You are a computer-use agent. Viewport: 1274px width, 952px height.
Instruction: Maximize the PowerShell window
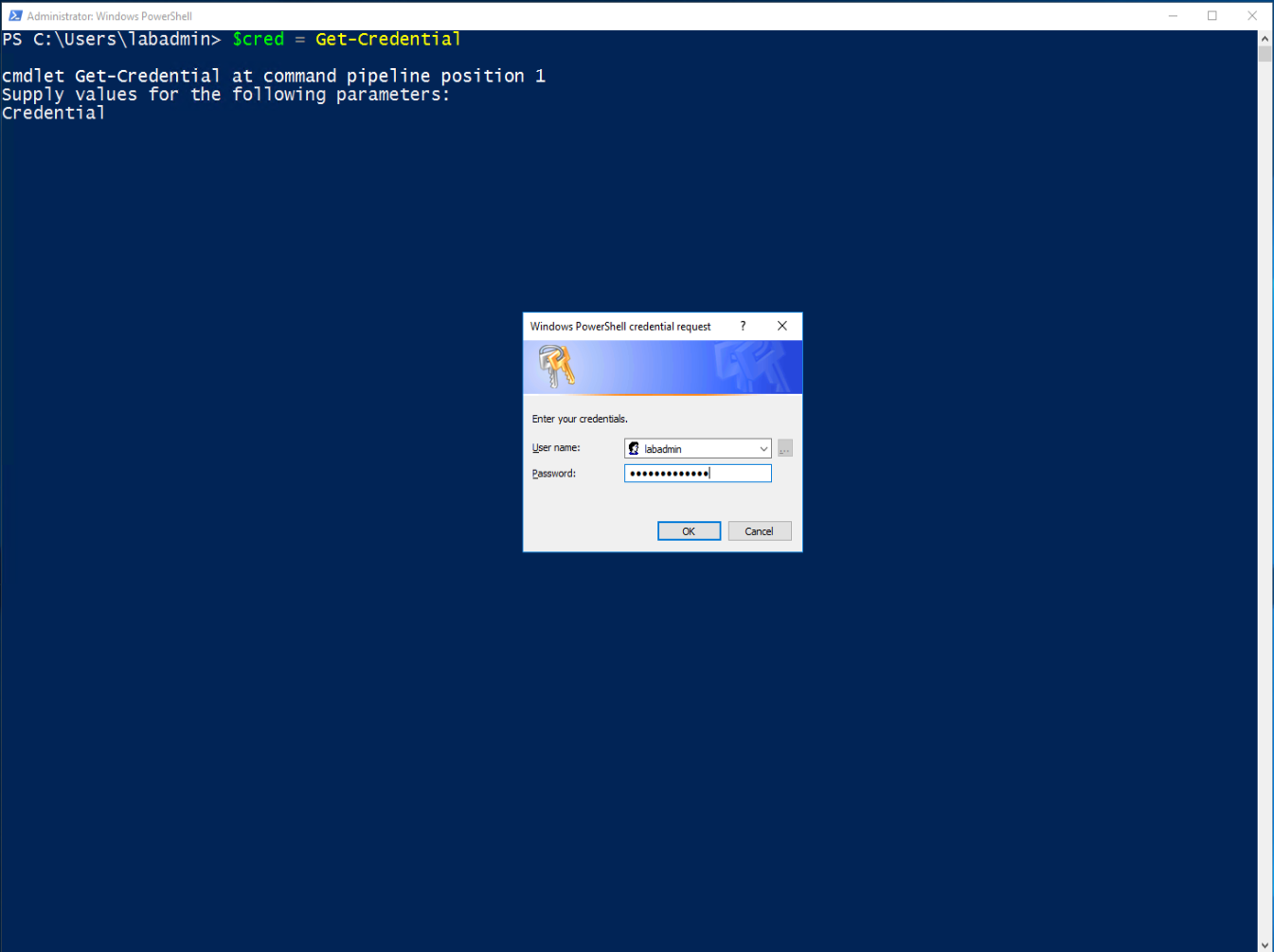coord(1212,16)
